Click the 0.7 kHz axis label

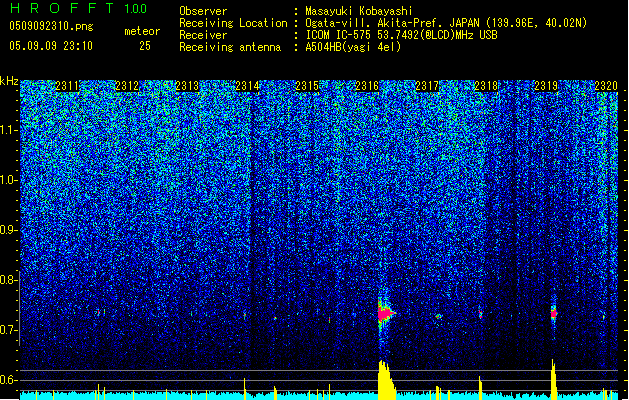[8, 330]
